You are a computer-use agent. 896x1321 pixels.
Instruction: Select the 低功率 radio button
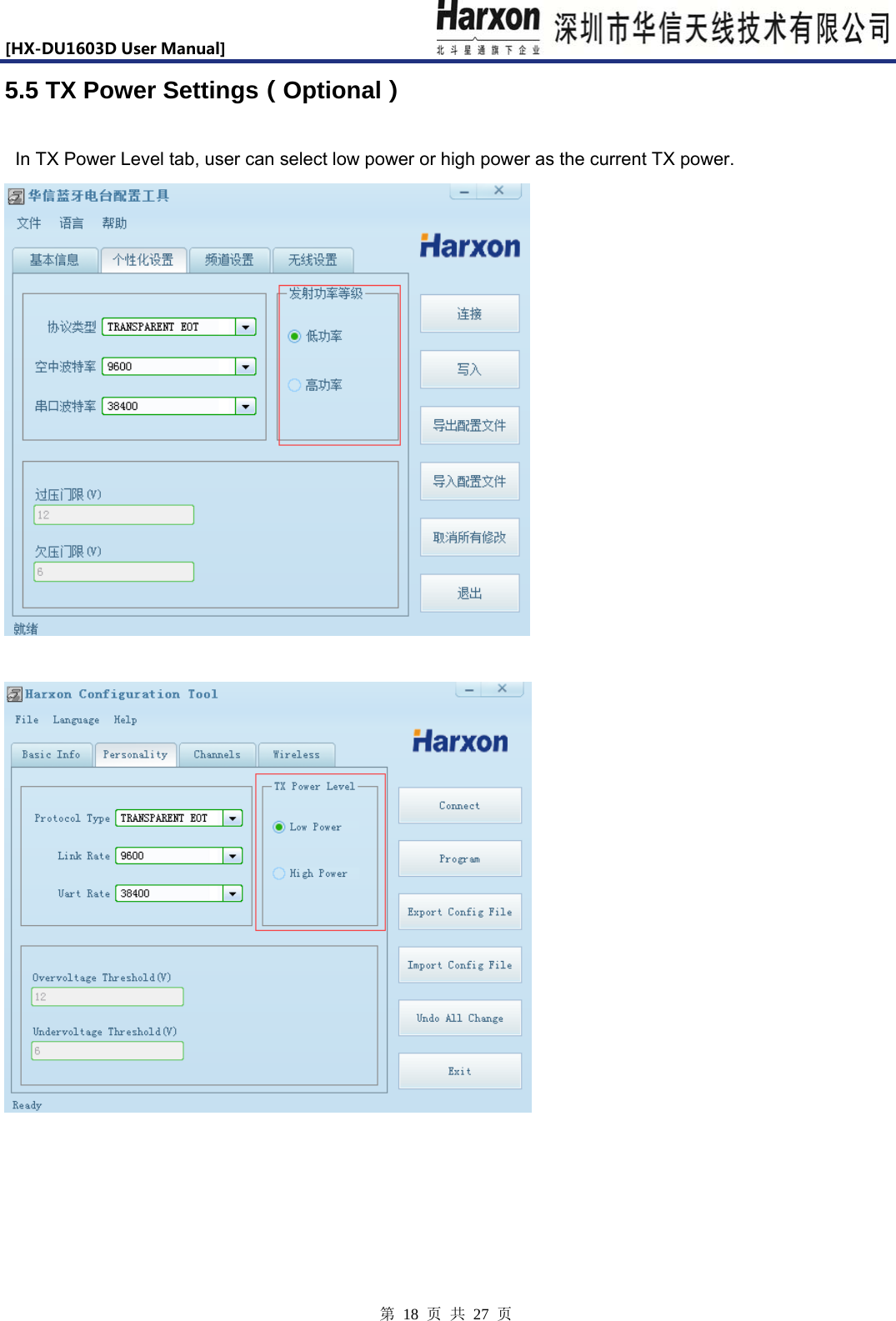pyautogui.click(x=294, y=336)
